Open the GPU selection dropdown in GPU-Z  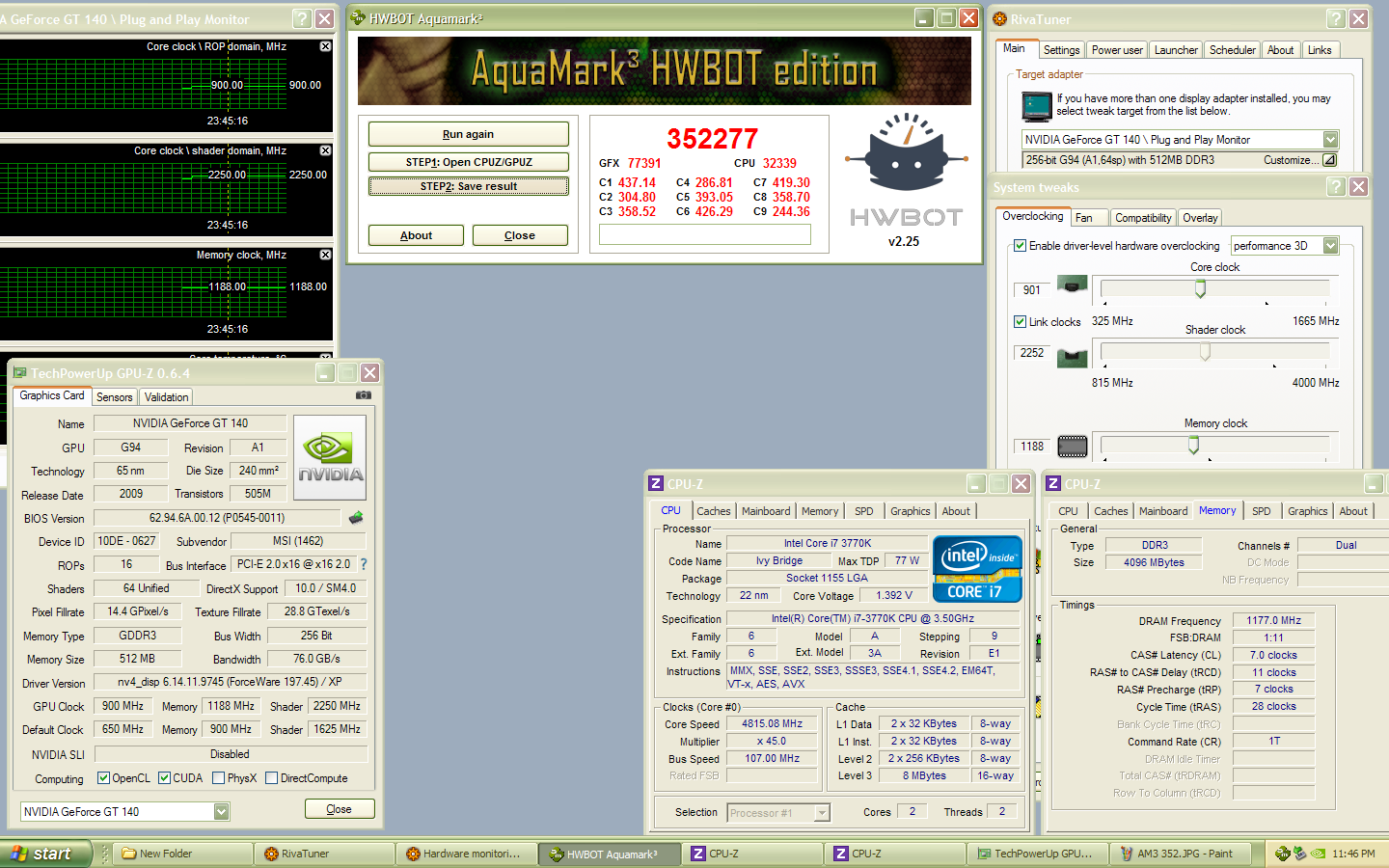[221, 812]
